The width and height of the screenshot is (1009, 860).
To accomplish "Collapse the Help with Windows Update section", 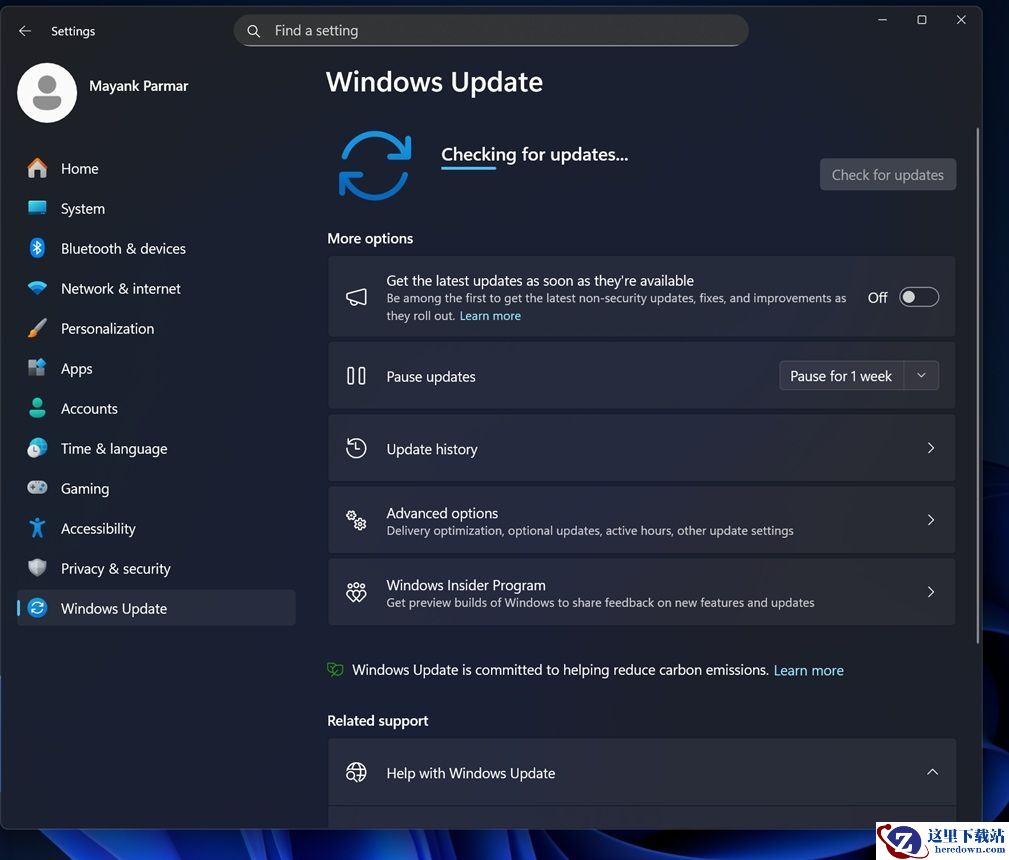I will click(x=931, y=772).
